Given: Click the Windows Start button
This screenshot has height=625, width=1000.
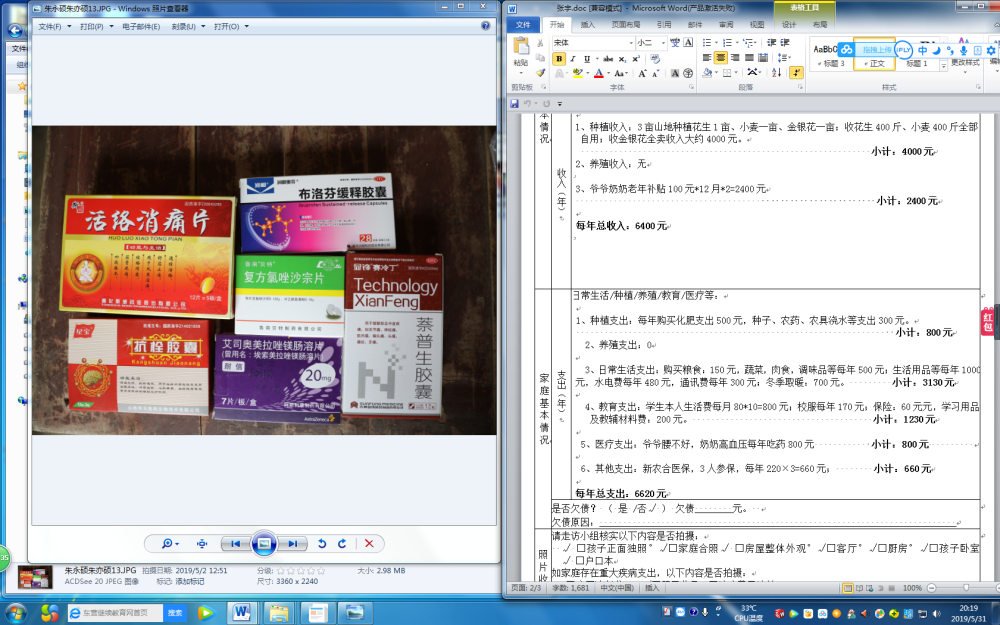Looking at the screenshot, I should (x=14, y=614).
